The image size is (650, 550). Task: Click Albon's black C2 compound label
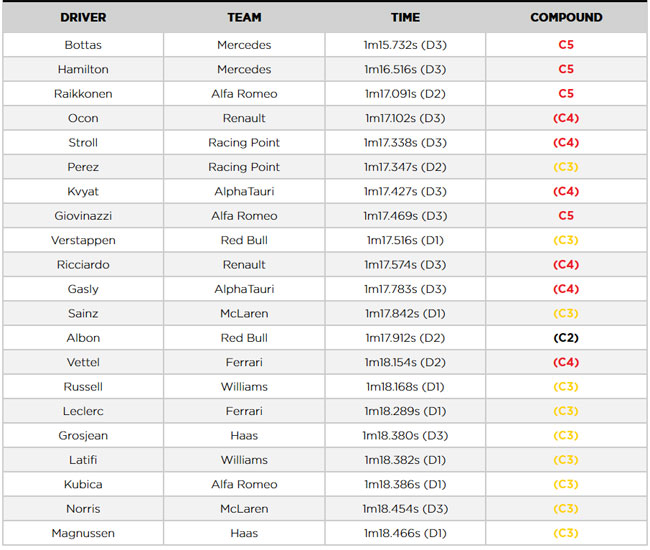point(566,338)
